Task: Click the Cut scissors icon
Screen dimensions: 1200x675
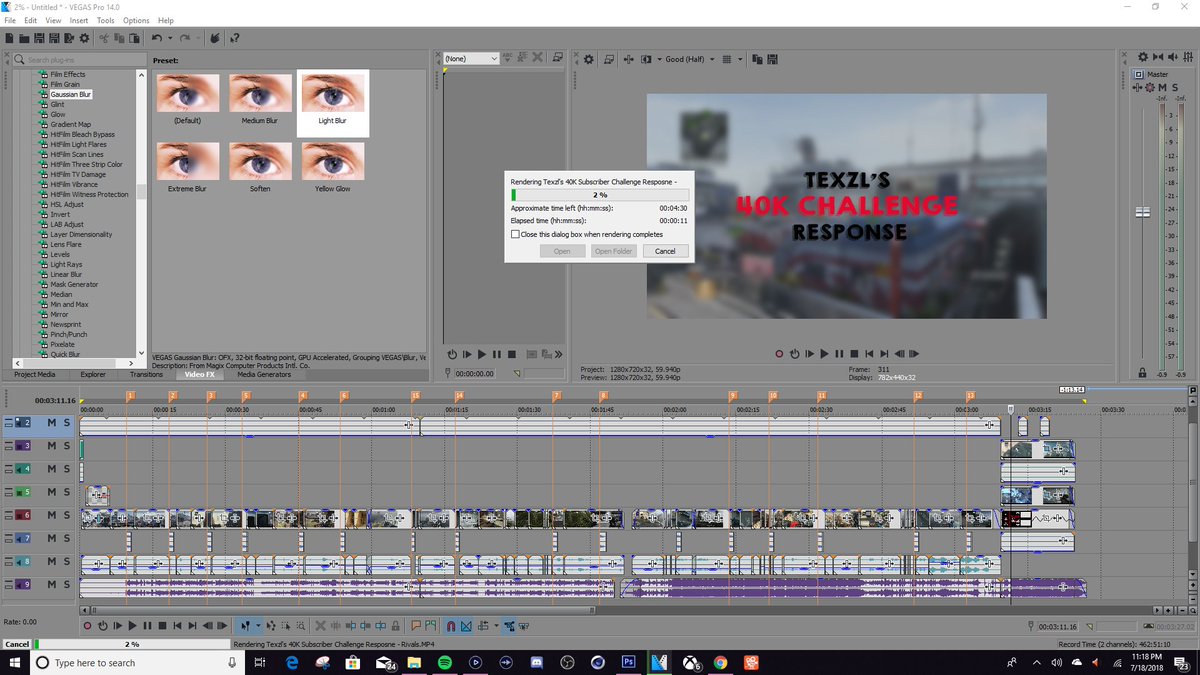Action: (104, 38)
